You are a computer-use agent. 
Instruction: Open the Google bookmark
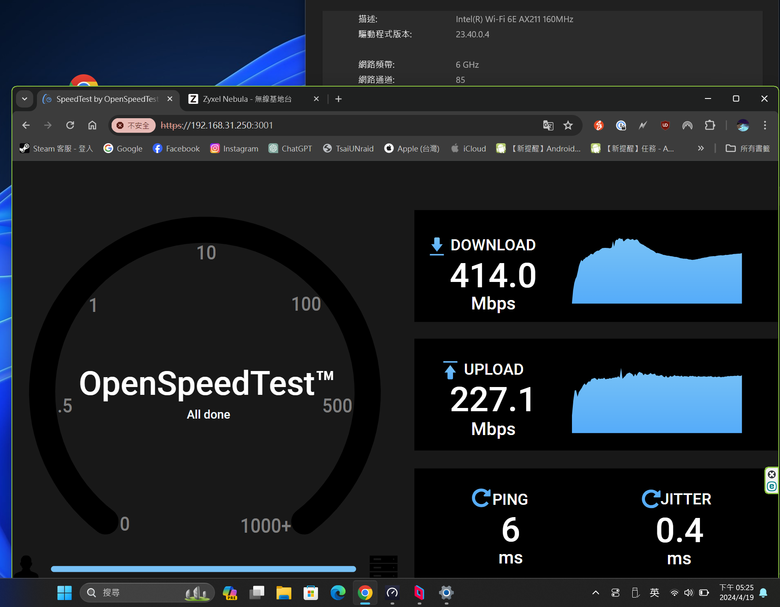pyautogui.click(x=123, y=148)
